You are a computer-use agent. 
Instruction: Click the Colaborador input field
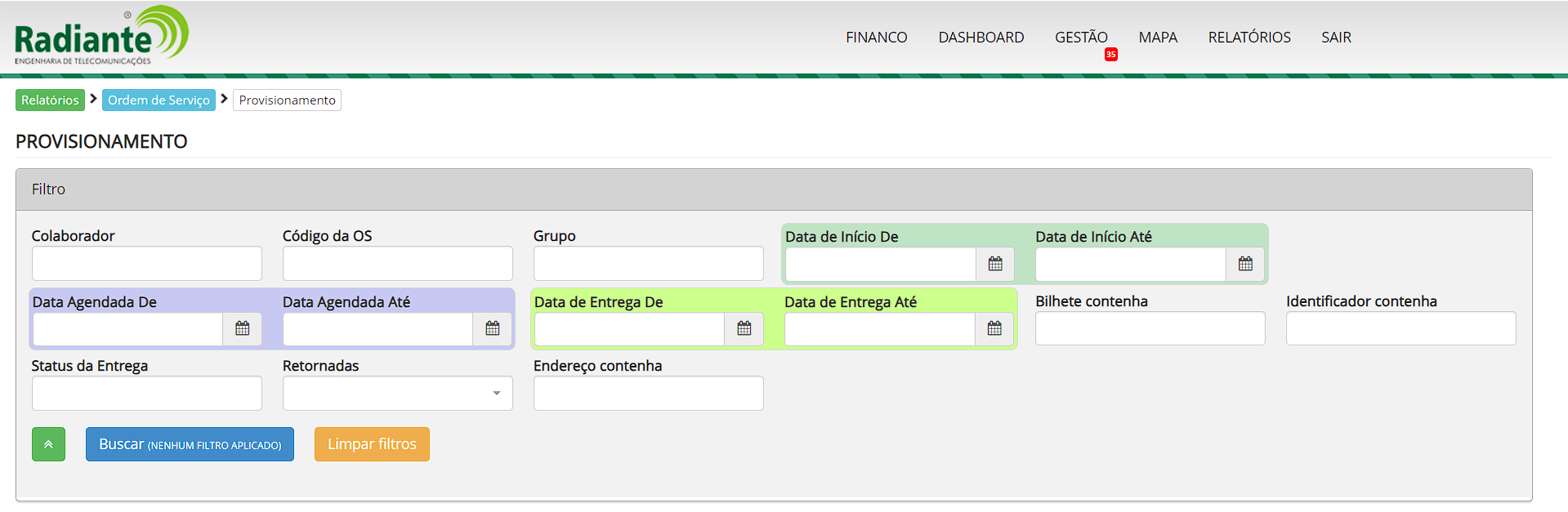[146, 264]
